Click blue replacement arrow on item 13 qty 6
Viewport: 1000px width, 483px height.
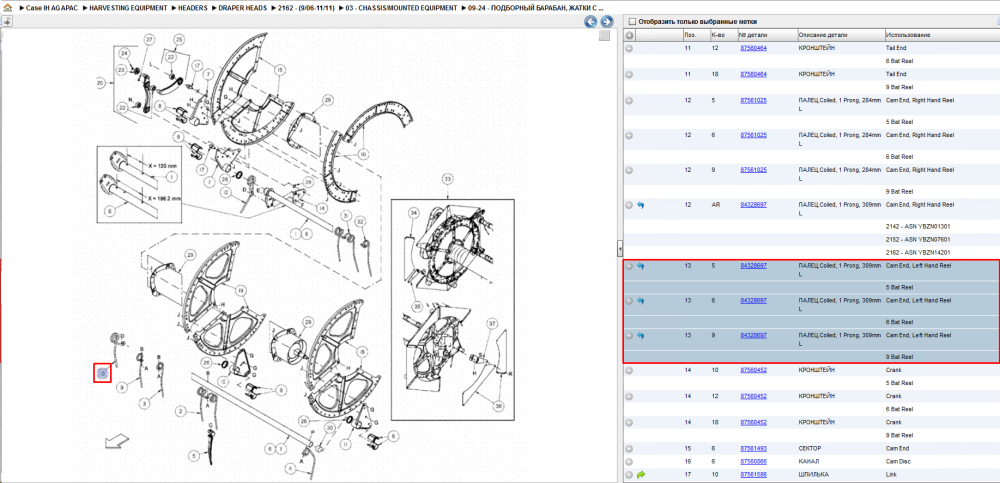641,301
